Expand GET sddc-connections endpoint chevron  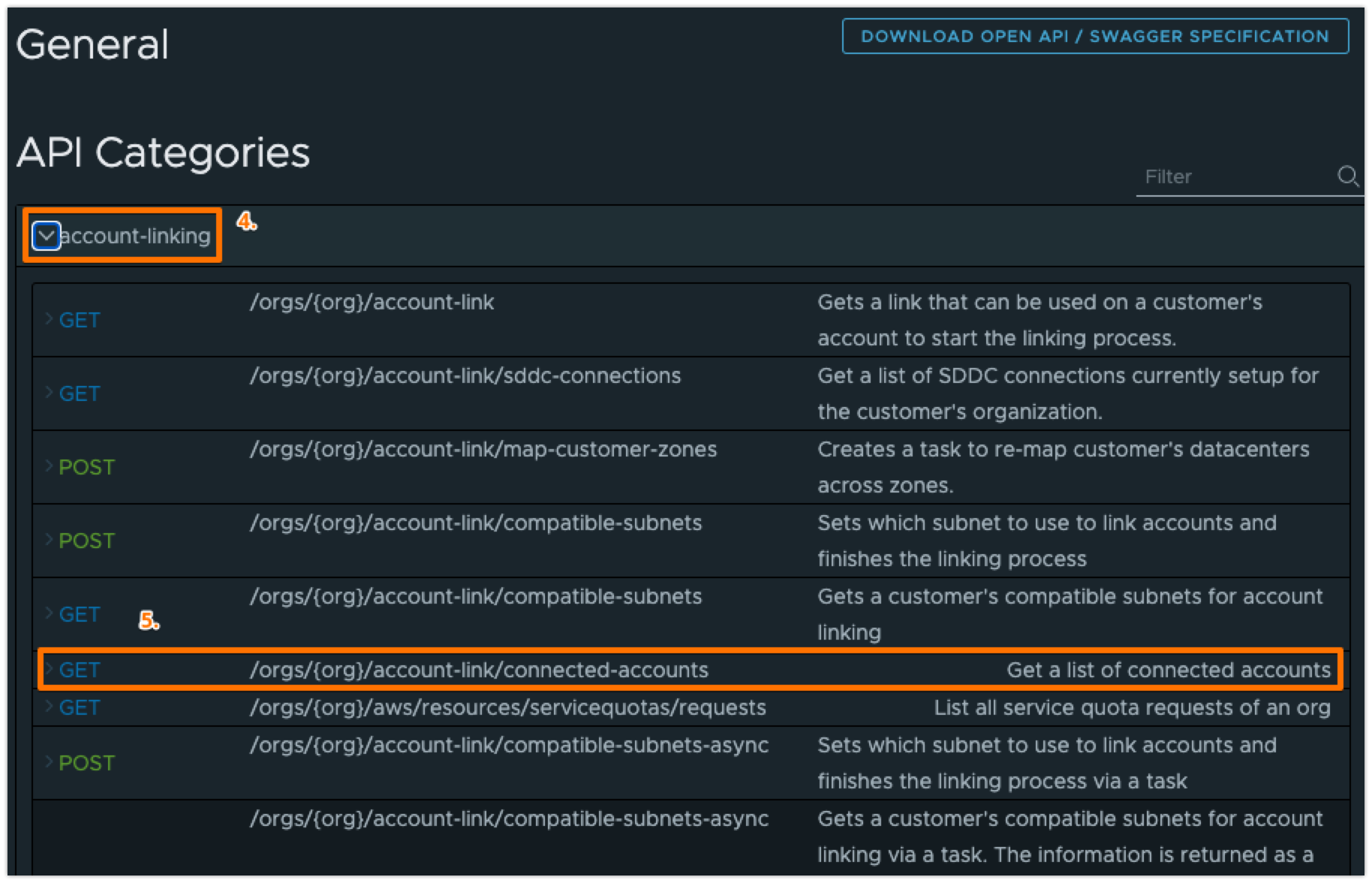[49, 393]
